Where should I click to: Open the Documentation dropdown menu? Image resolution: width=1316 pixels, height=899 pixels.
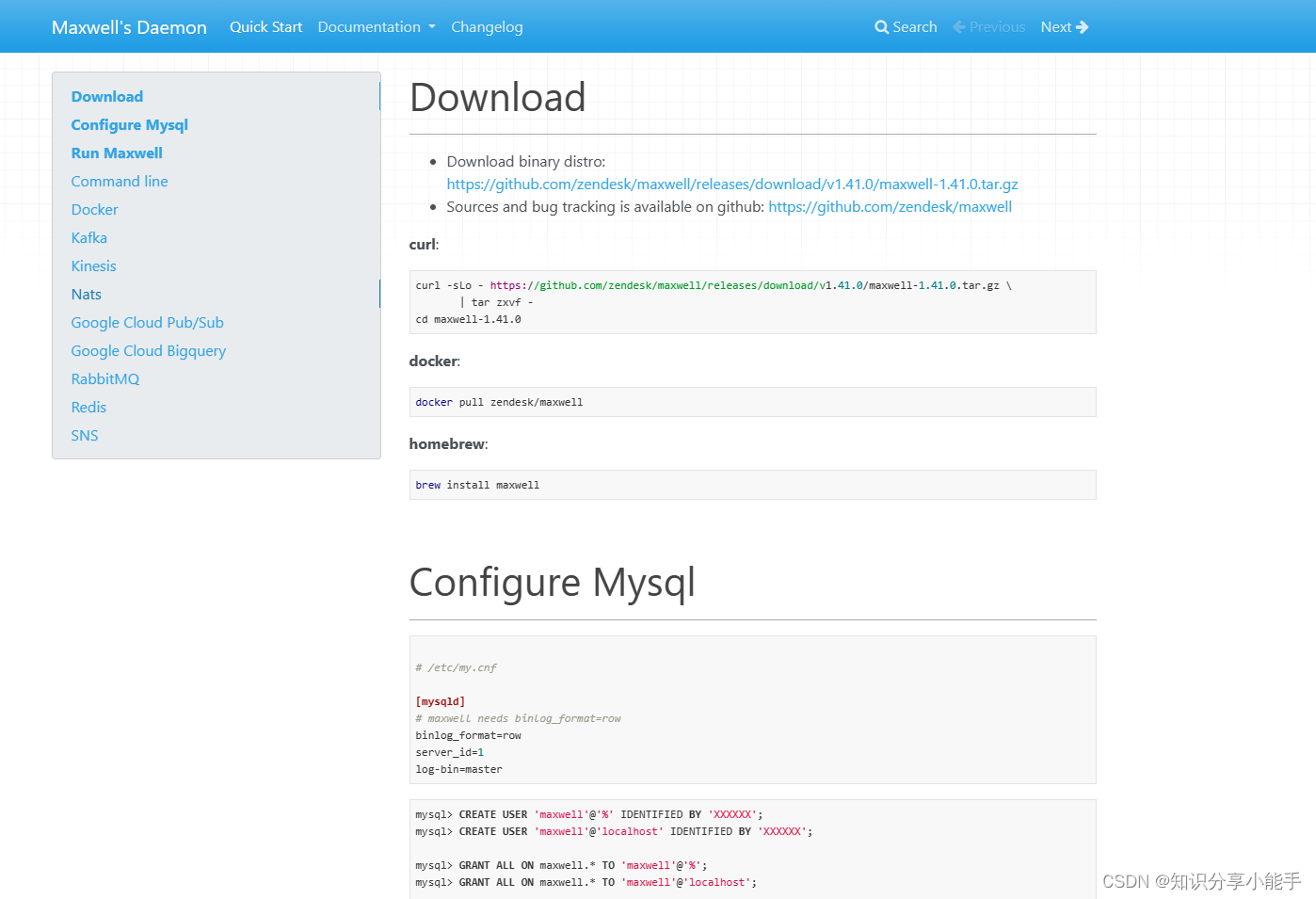[377, 27]
